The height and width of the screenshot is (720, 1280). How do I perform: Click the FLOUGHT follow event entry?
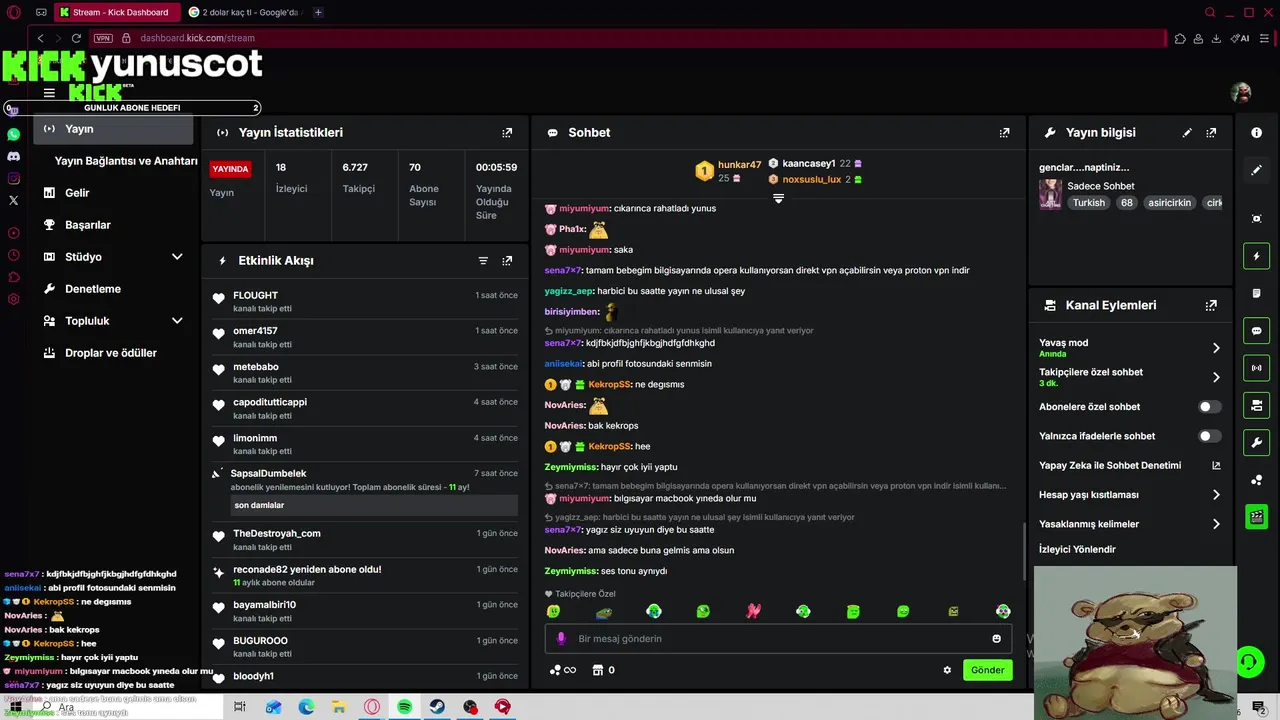point(365,301)
